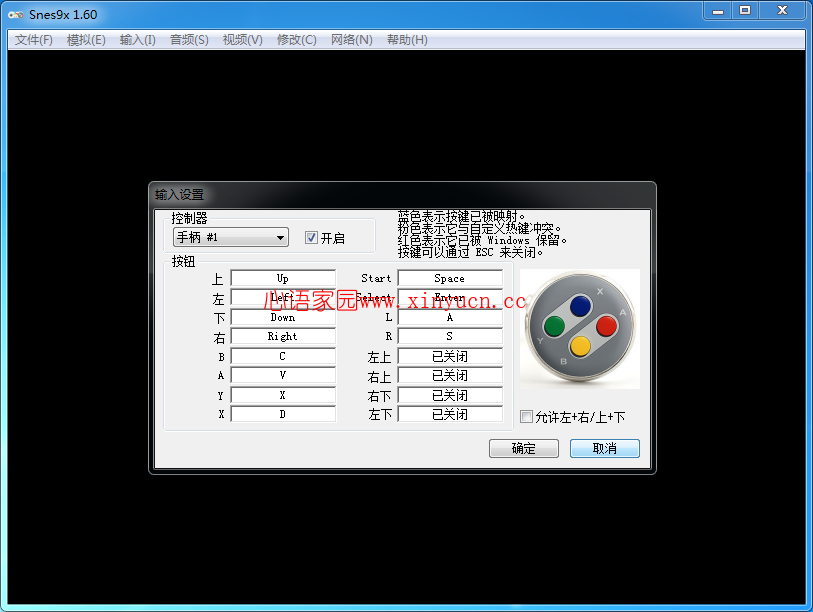
Task: Click the L shoulder button binding field
Action: [449, 317]
